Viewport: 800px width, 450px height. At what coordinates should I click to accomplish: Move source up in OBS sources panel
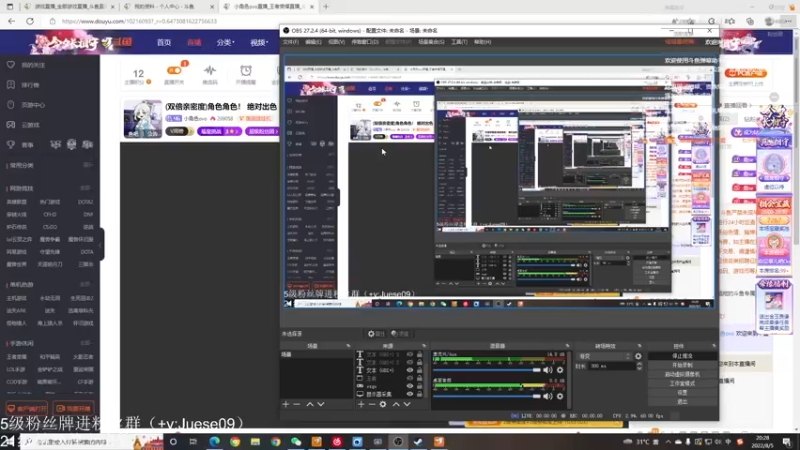[x=396, y=404]
